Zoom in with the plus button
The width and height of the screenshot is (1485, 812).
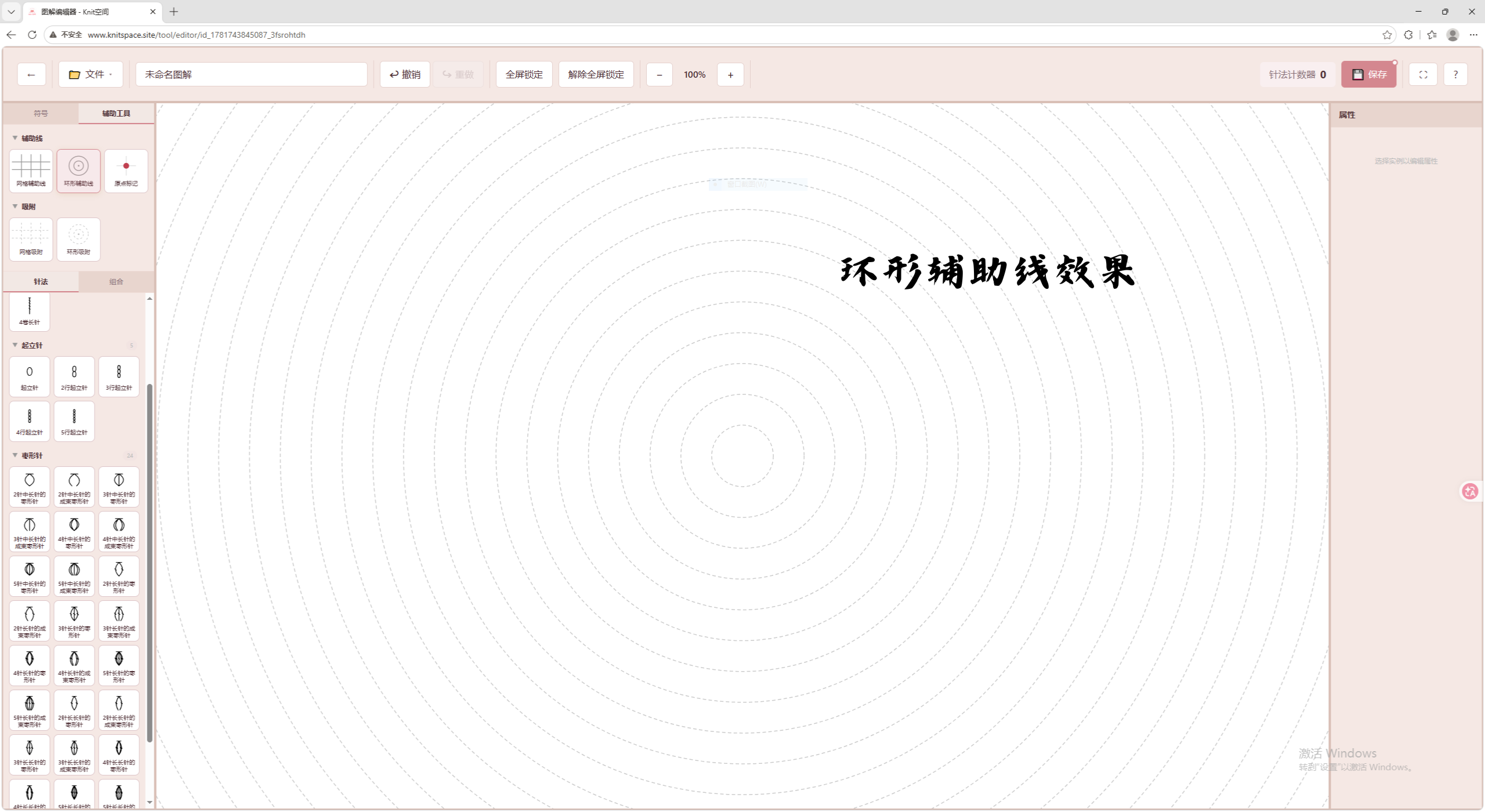pyautogui.click(x=730, y=74)
